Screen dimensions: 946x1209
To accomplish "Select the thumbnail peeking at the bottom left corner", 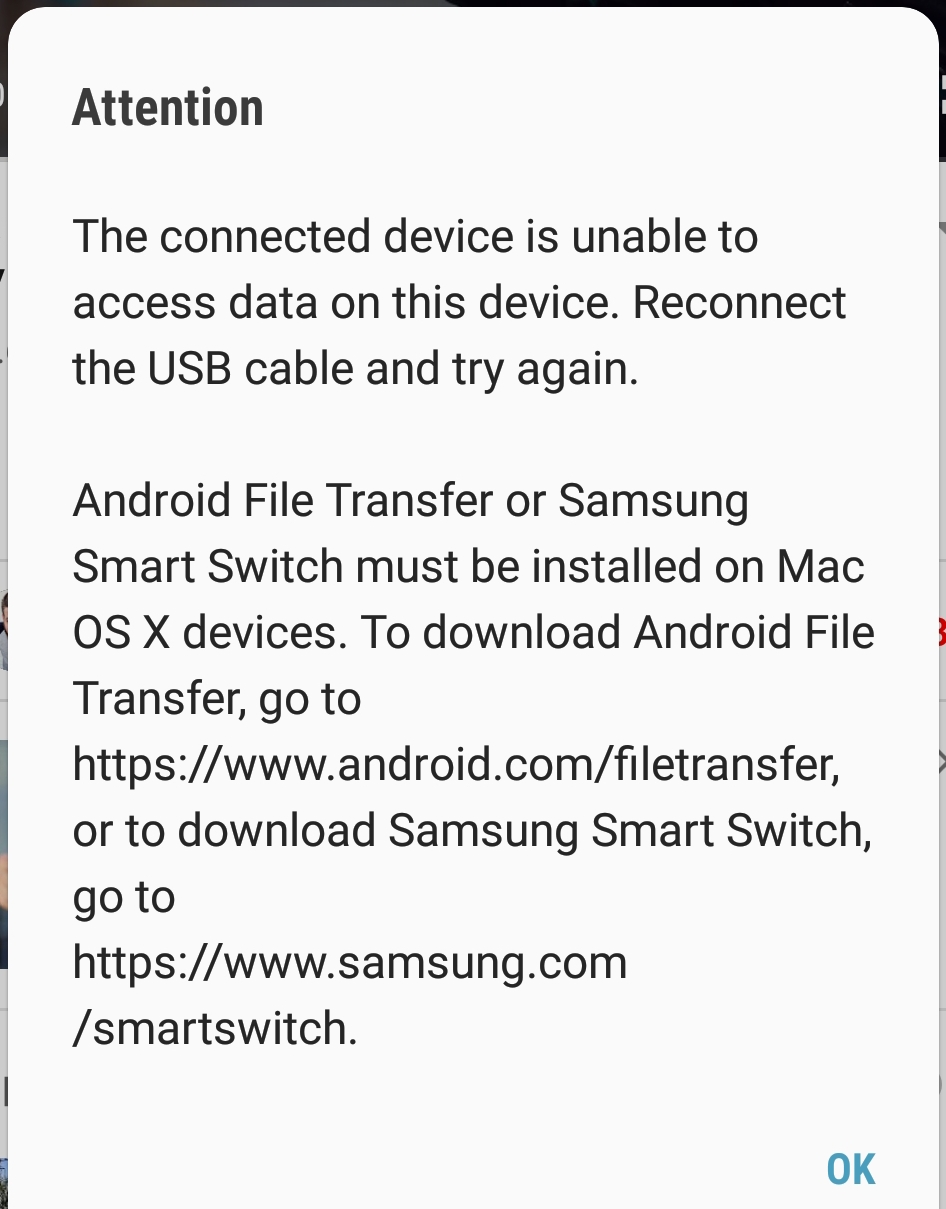I will [4, 1184].
